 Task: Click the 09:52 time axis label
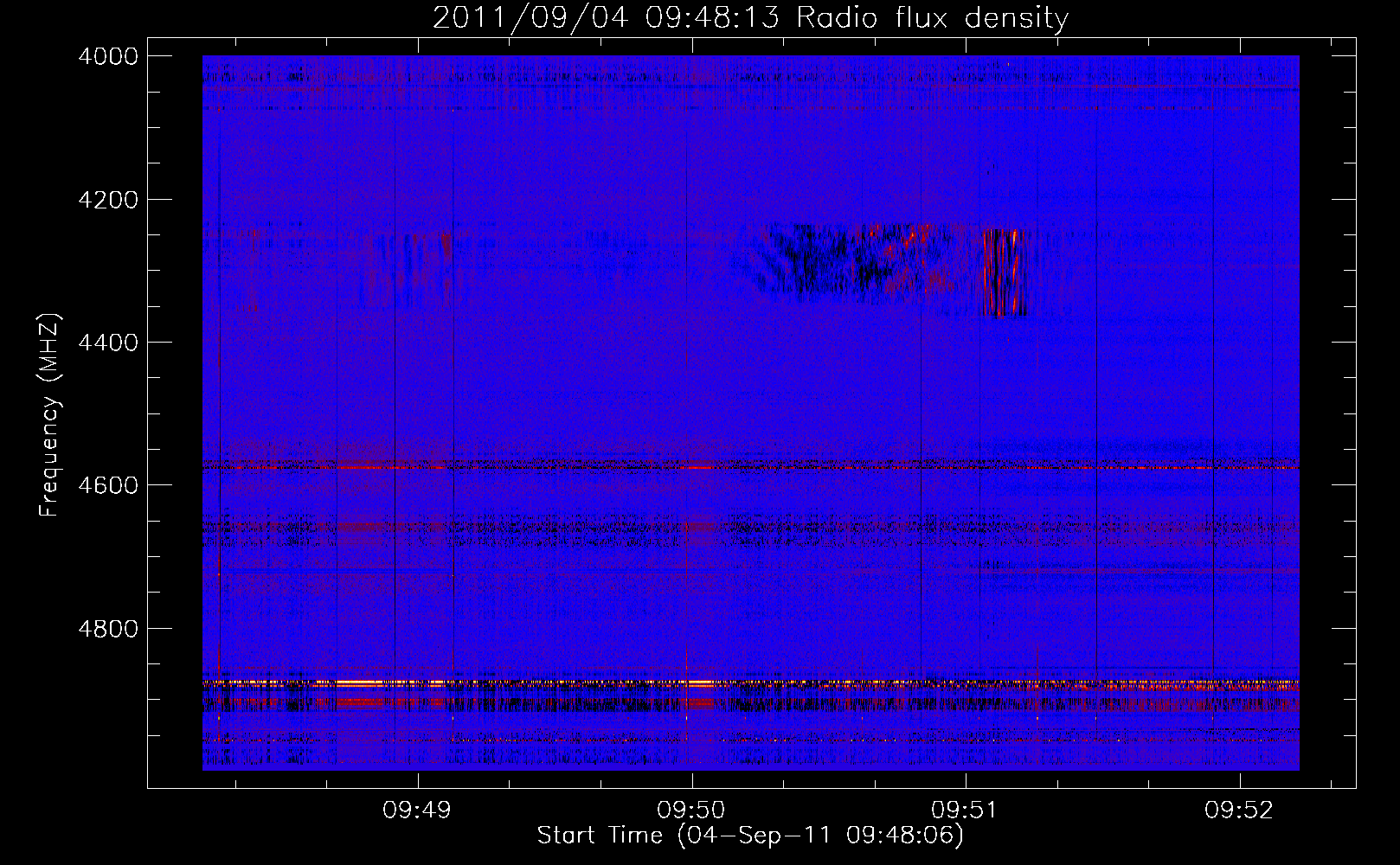click(1239, 810)
